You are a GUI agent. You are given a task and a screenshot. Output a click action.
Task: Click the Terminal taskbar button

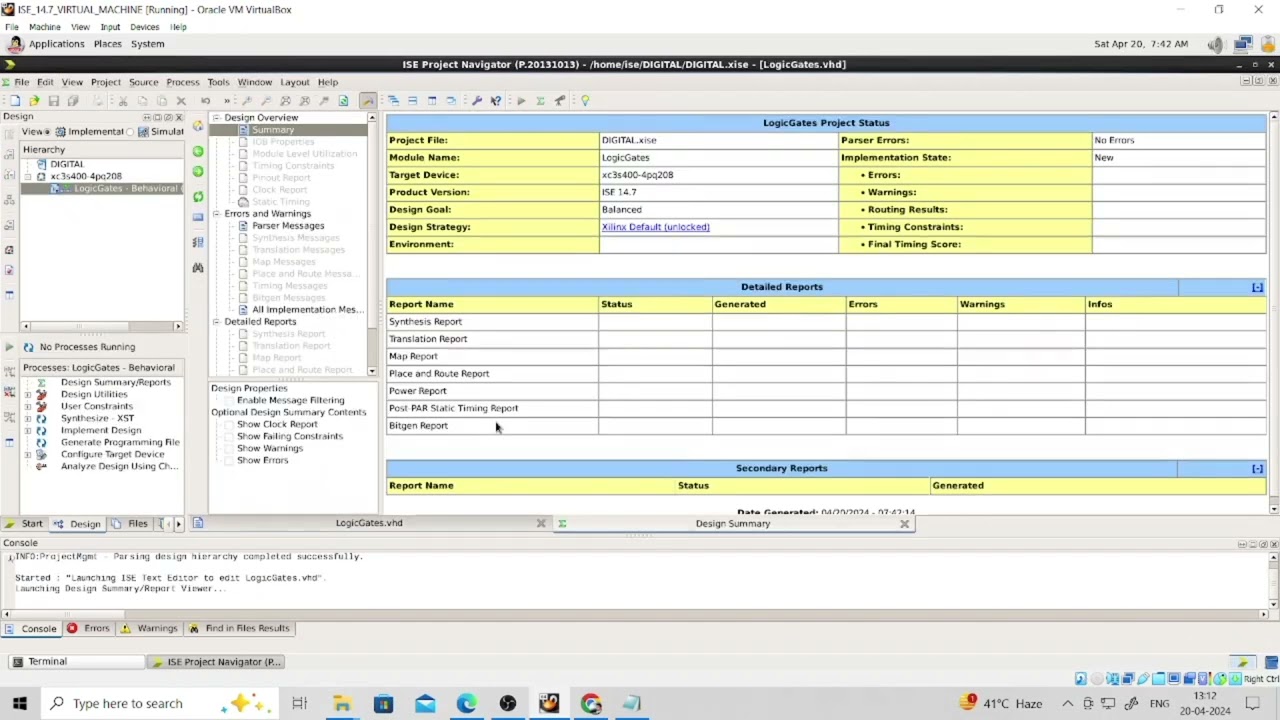pos(78,662)
